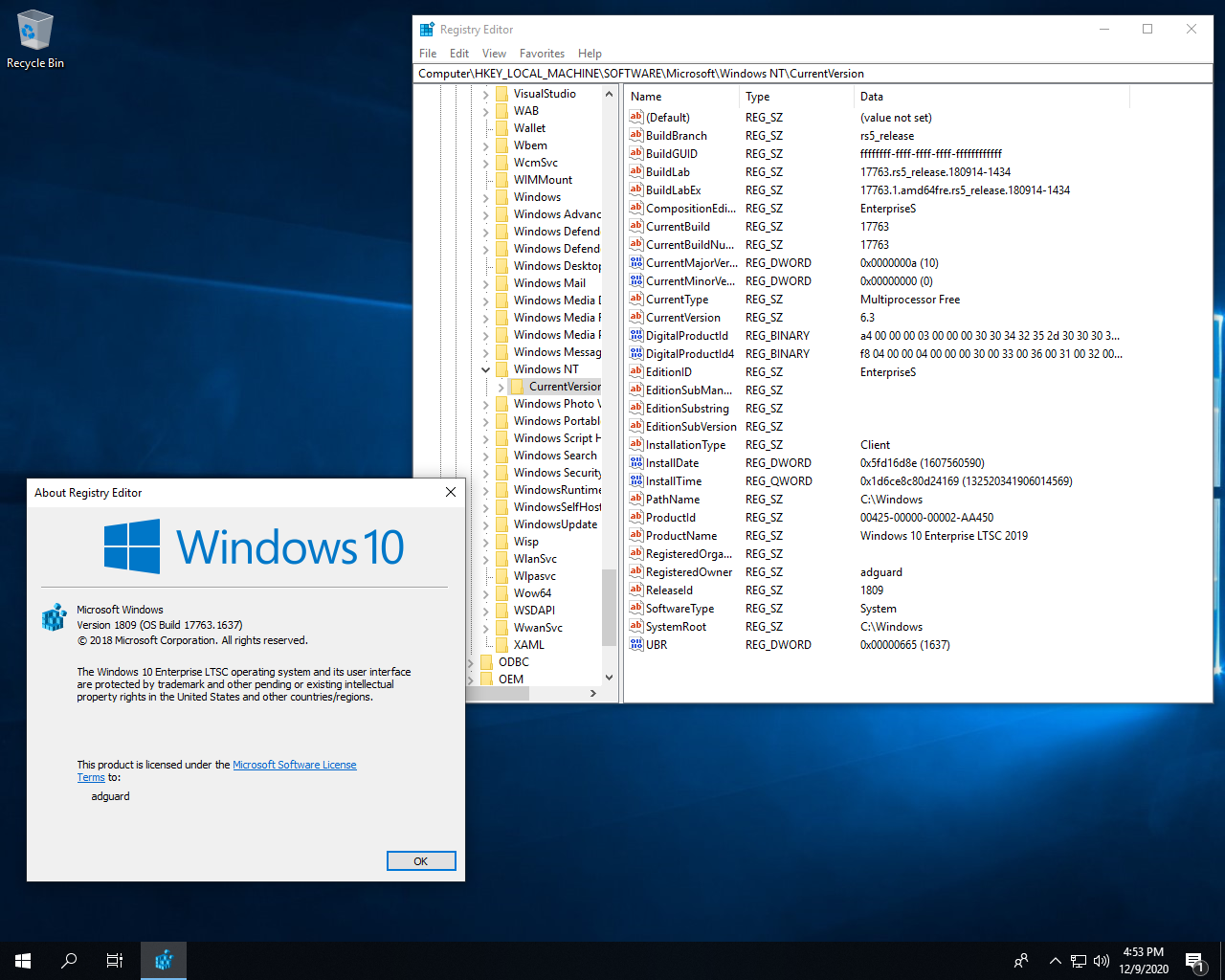Click tree horizontal scrollbar right arrow
Screen dimensions: 1225x980
coord(593,693)
